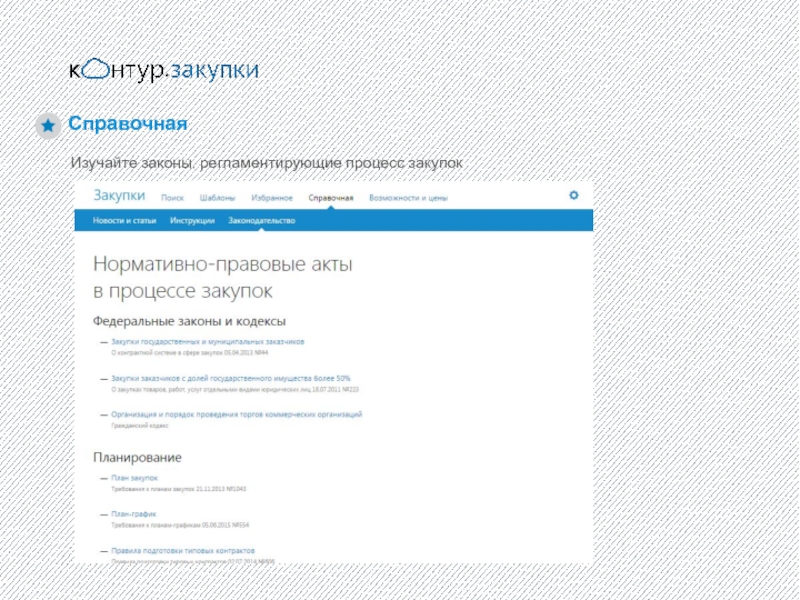Click the text 'Гражданский кодекс'
The width and height of the screenshot is (800, 600).
[140, 426]
